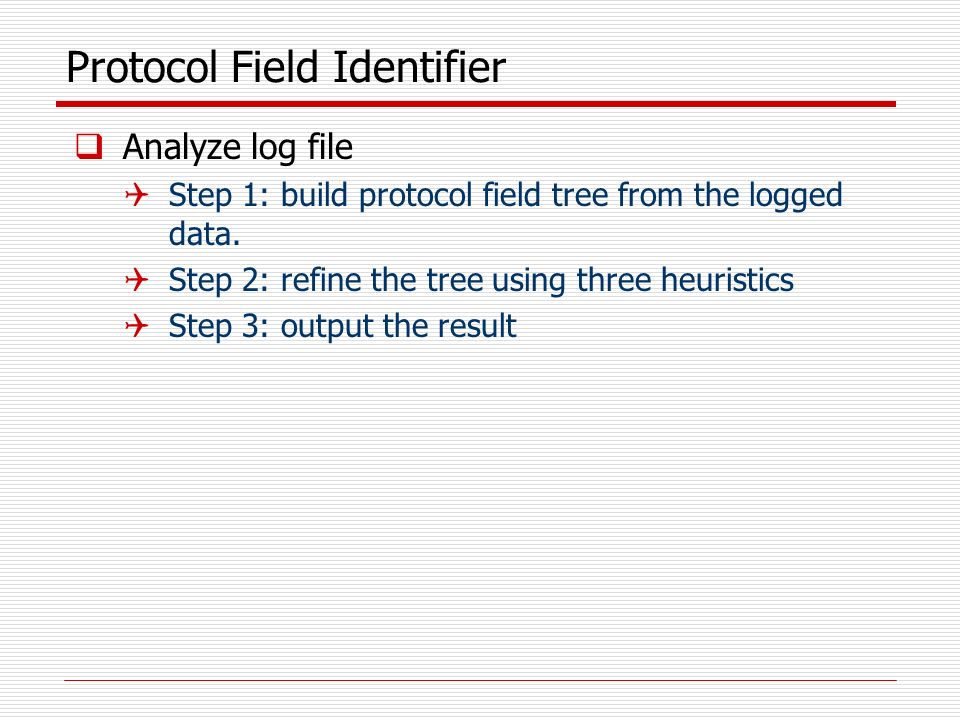Click the word 'heuristics'
The image size is (960, 720).
[727, 280]
